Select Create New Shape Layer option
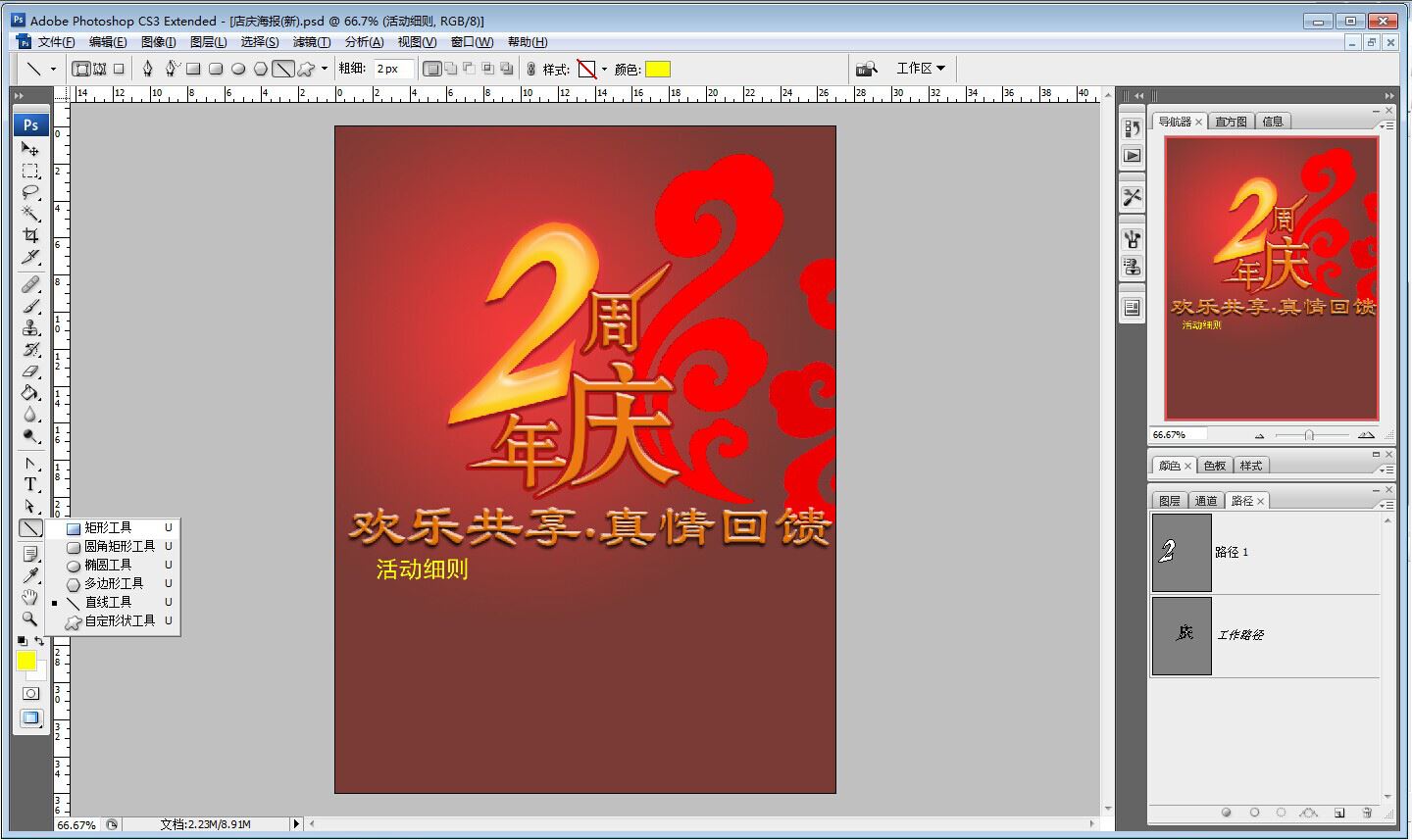This screenshot has width=1412, height=840. pos(431,69)
